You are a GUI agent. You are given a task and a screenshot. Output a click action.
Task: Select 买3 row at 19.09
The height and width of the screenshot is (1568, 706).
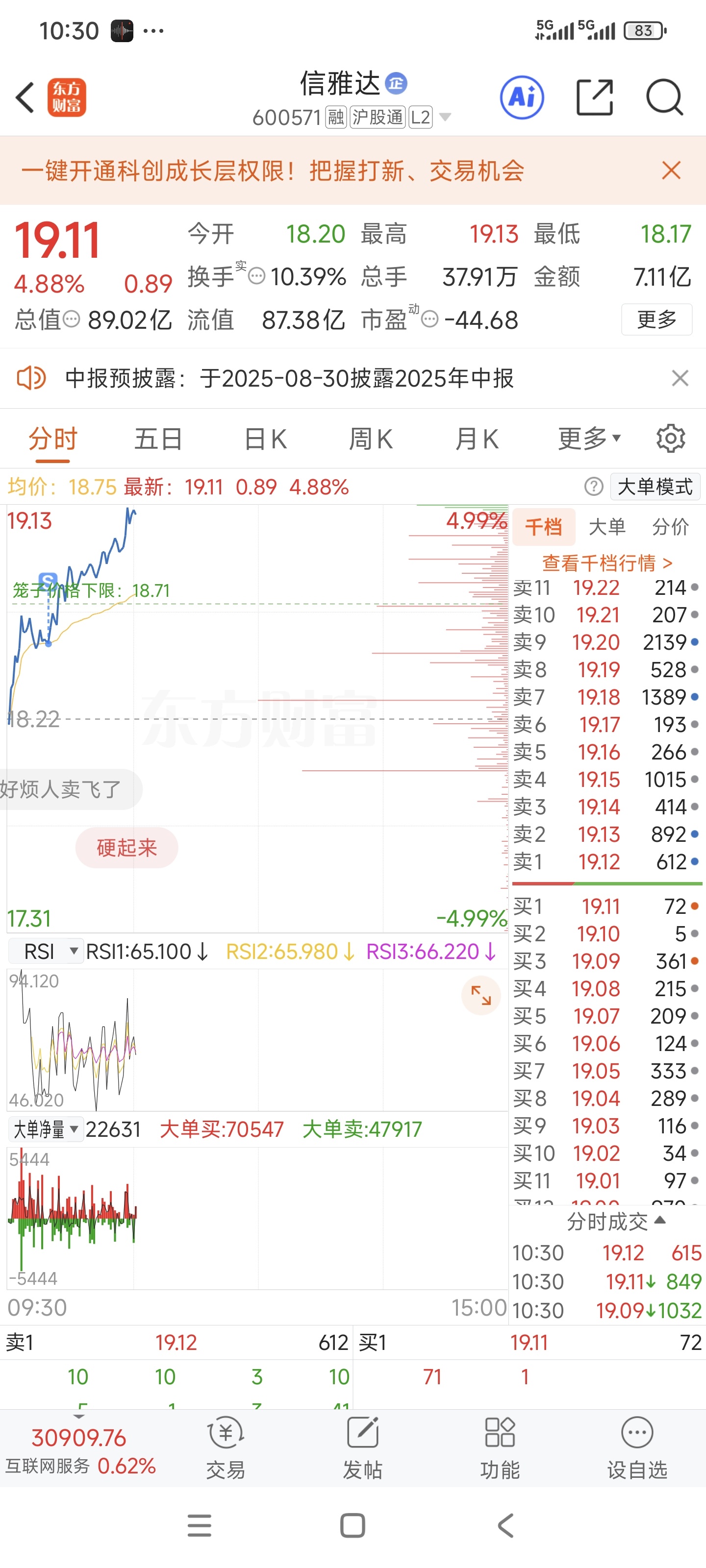(x=606, y=961)
